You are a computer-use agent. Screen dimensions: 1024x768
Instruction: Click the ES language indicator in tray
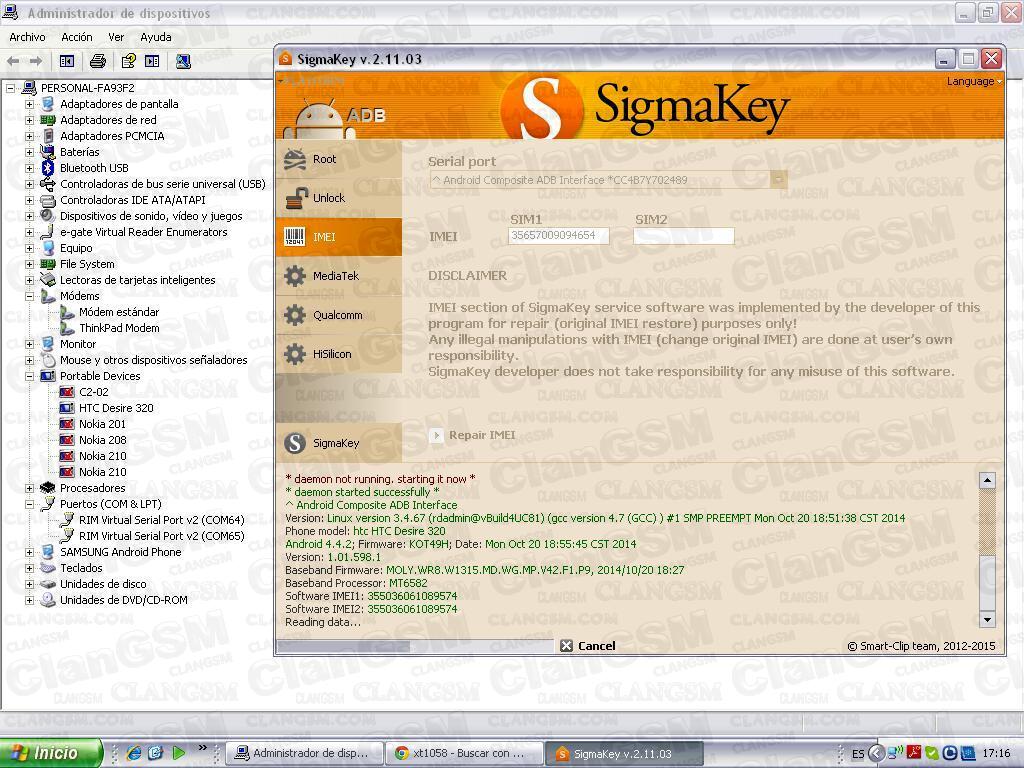pyautogui.click(x=858, y=754)
